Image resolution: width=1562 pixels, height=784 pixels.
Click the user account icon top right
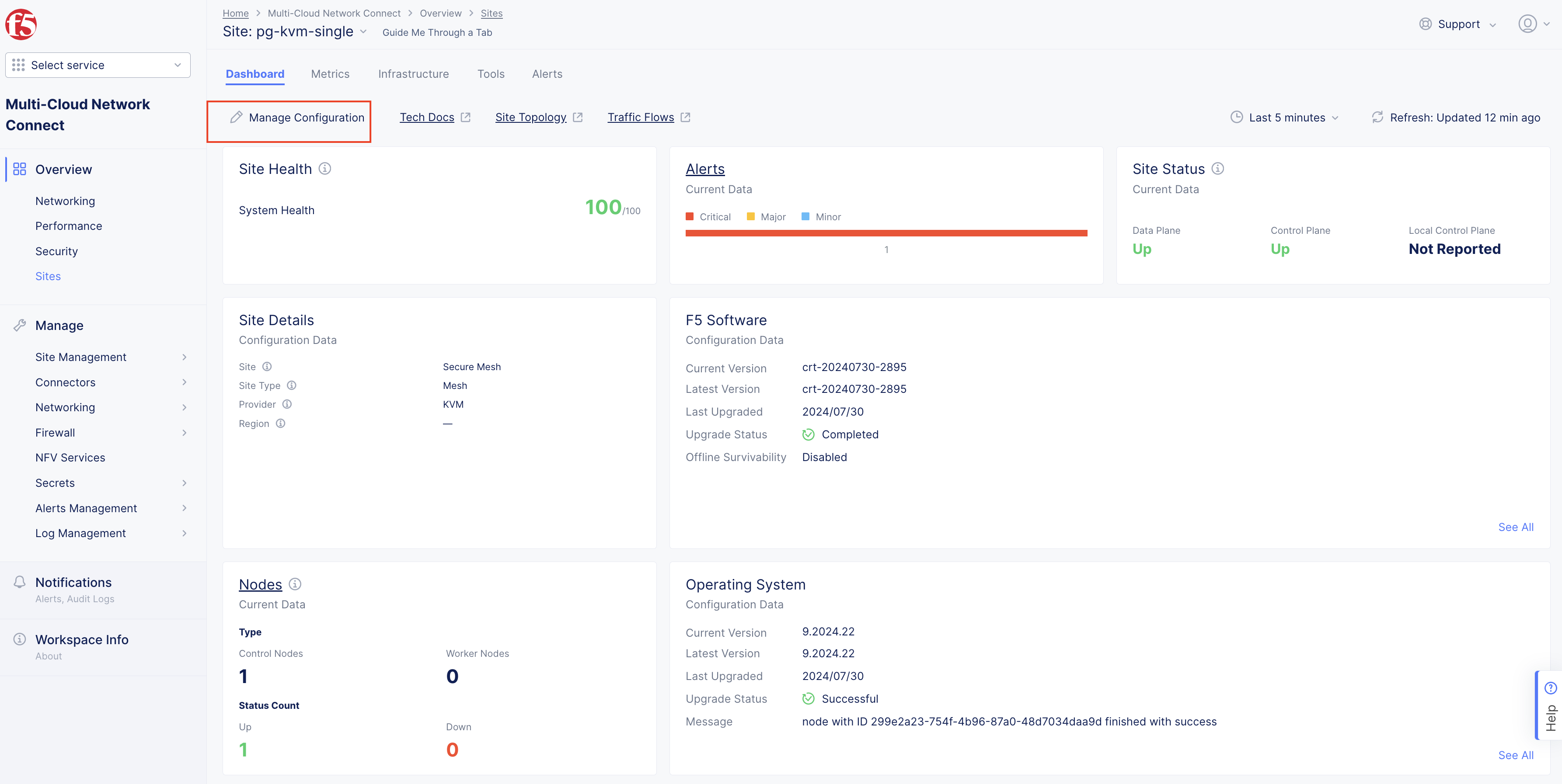[x=1527, y=24]
